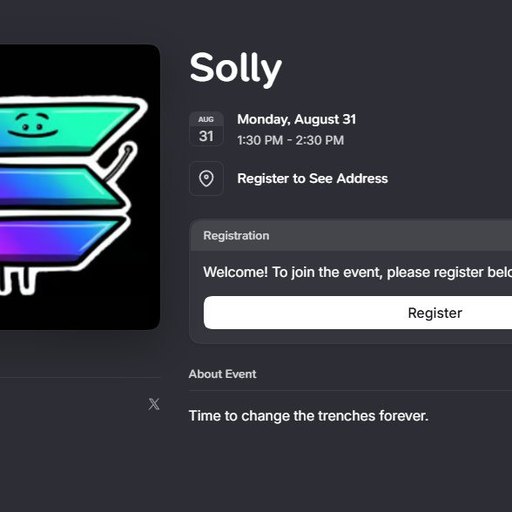This screenshot has width=512, height=512.
Task: Click the divider line under About Event
Action: [x=350, y=390]
